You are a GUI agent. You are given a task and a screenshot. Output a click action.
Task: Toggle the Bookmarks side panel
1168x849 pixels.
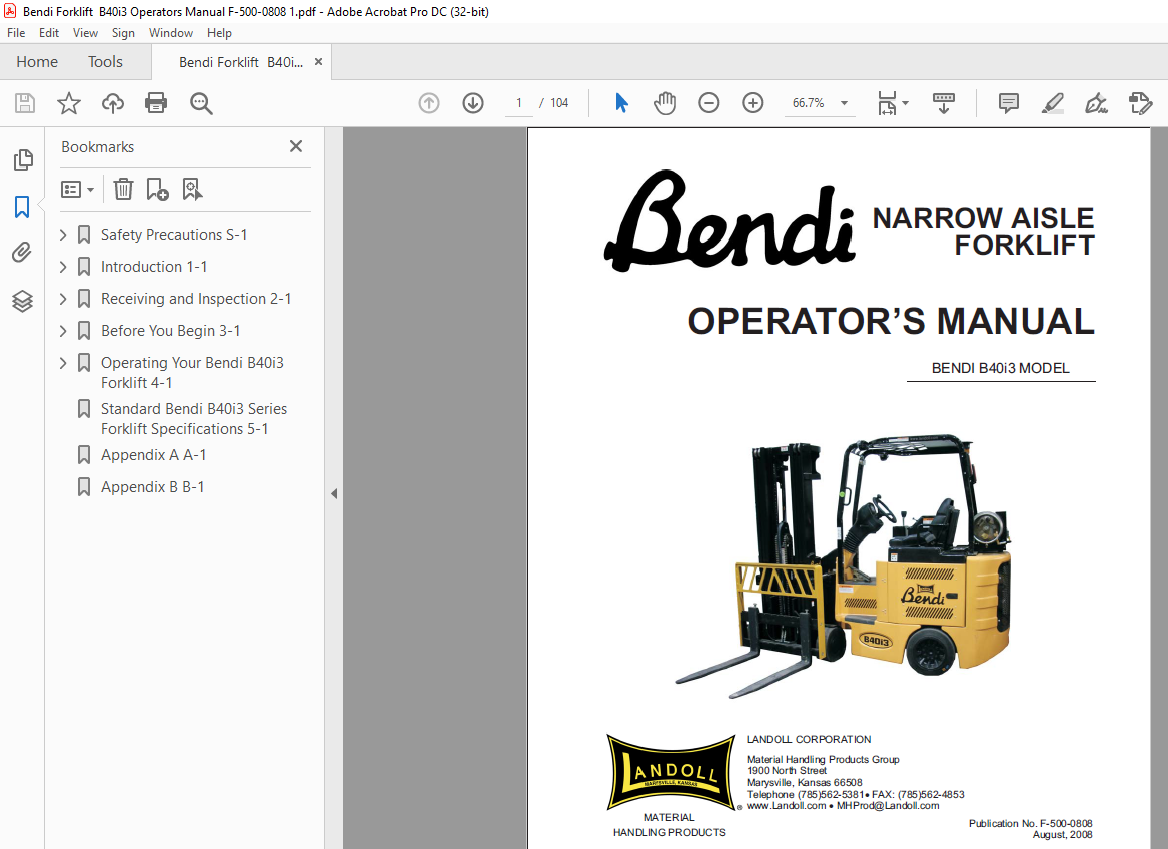pyautogui.click(x=22, y=206)
